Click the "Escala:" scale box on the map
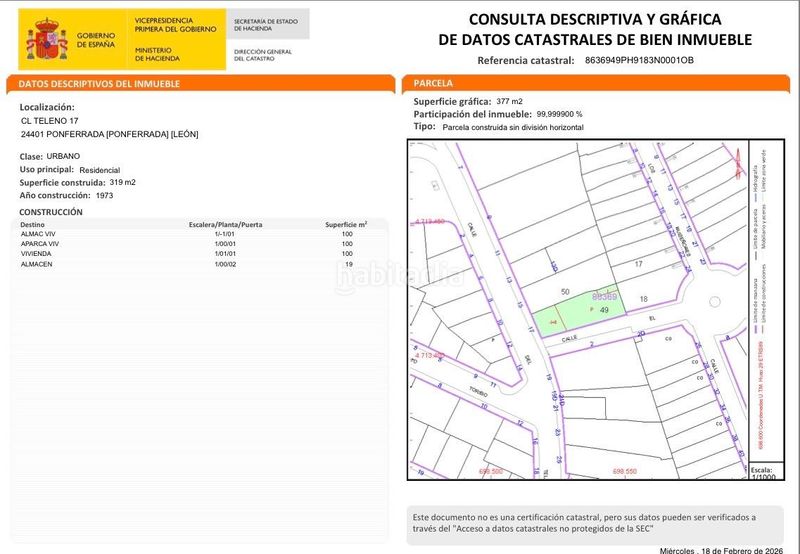The width and height of the screenshot is (800, 554). (766, 472)
